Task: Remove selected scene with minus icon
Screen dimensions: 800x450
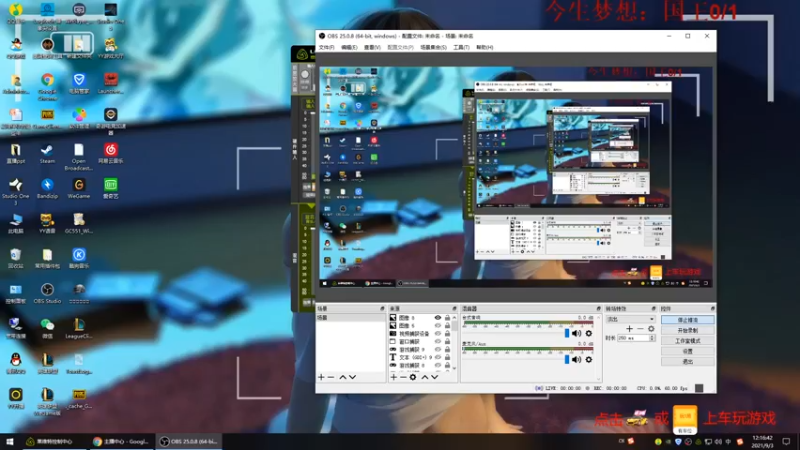Action: (x=331, y=377)
